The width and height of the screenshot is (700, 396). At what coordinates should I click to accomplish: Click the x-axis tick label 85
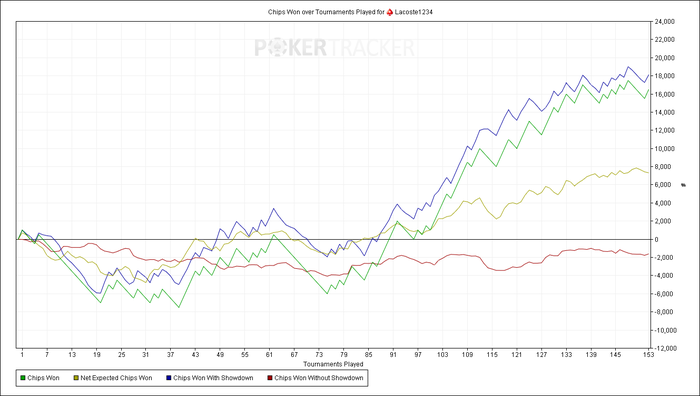(x=368, y=354)
